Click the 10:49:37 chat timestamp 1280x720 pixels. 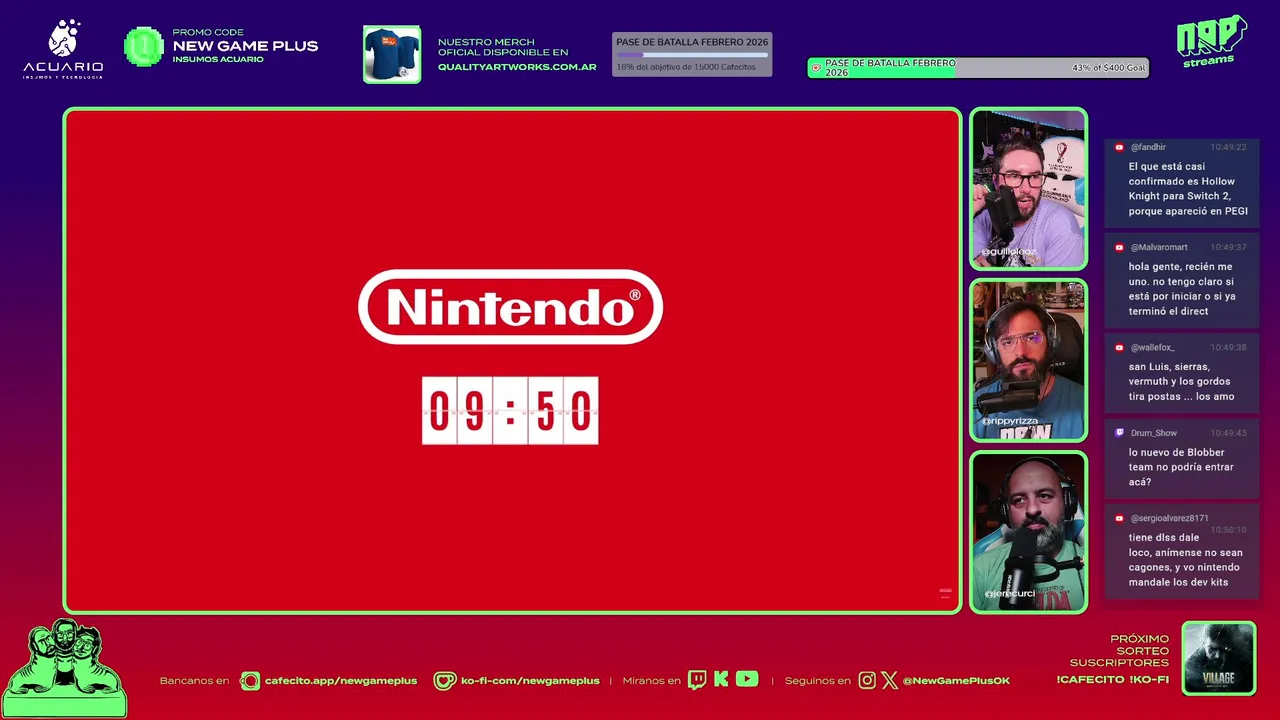(x=1228, y=247)
